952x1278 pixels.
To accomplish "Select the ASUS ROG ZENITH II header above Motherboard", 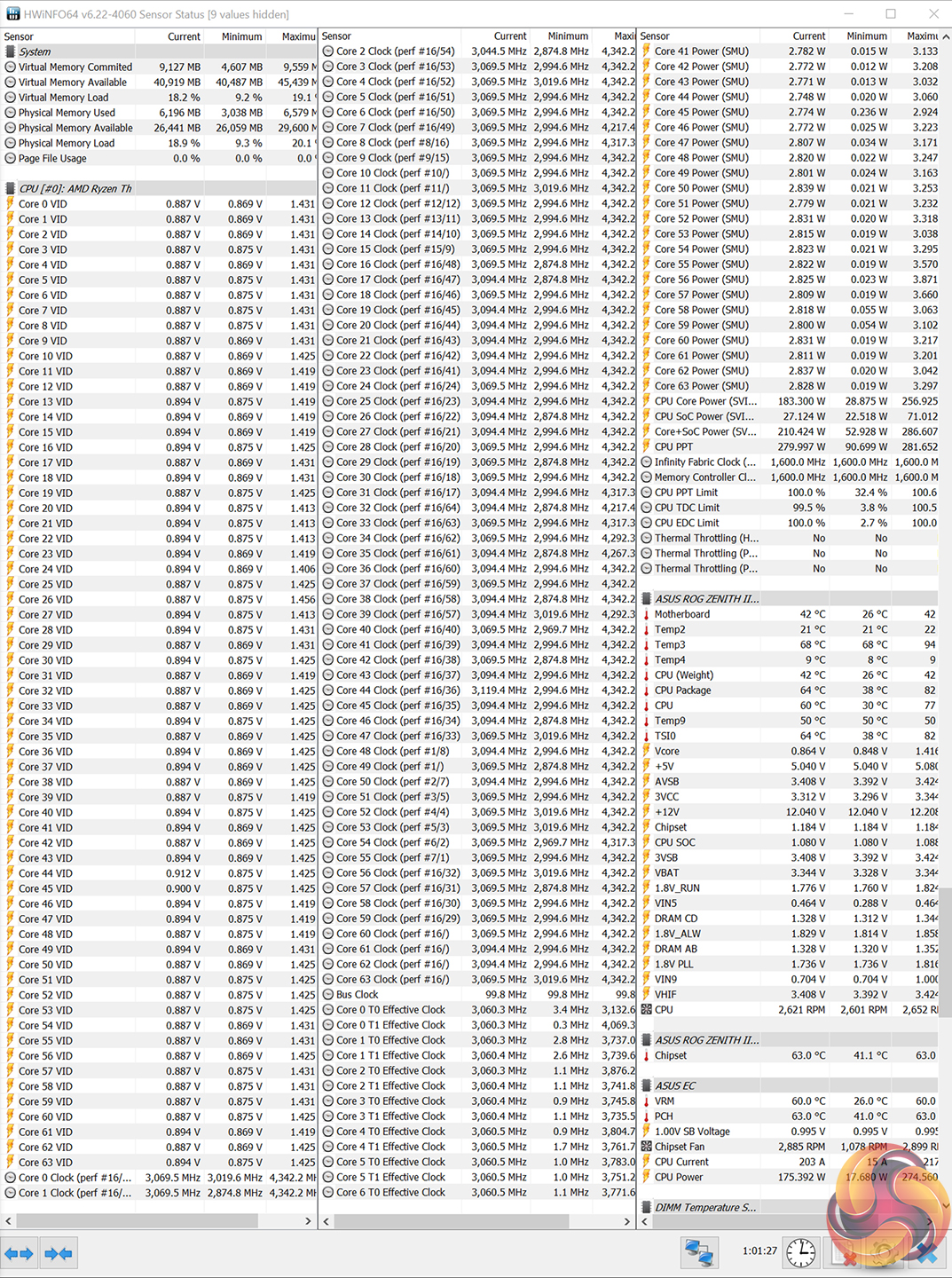I will [788, 599].
